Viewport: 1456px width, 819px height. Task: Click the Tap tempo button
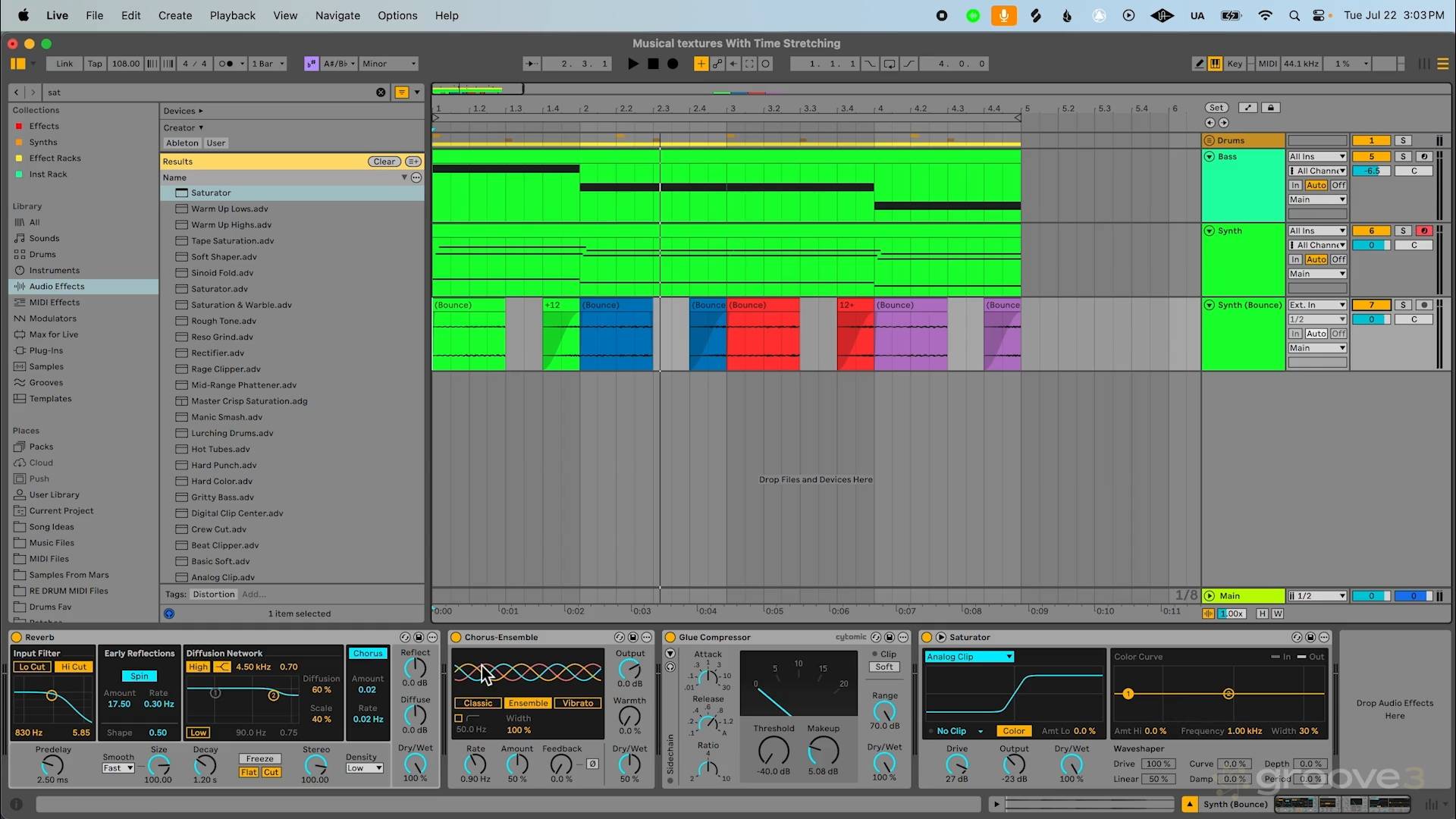(94, 64)
